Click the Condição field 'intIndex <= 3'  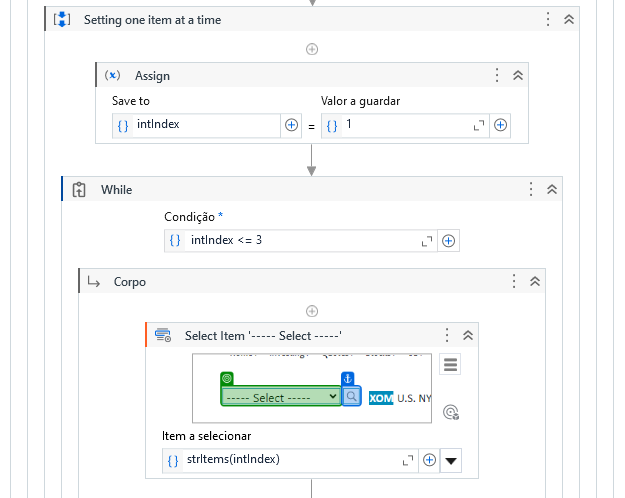click(x=301, y=240)
